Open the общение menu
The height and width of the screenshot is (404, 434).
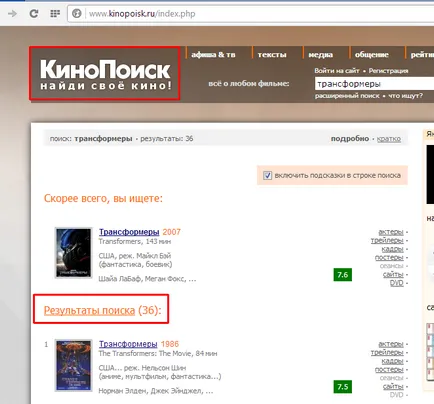click(372, 55)
